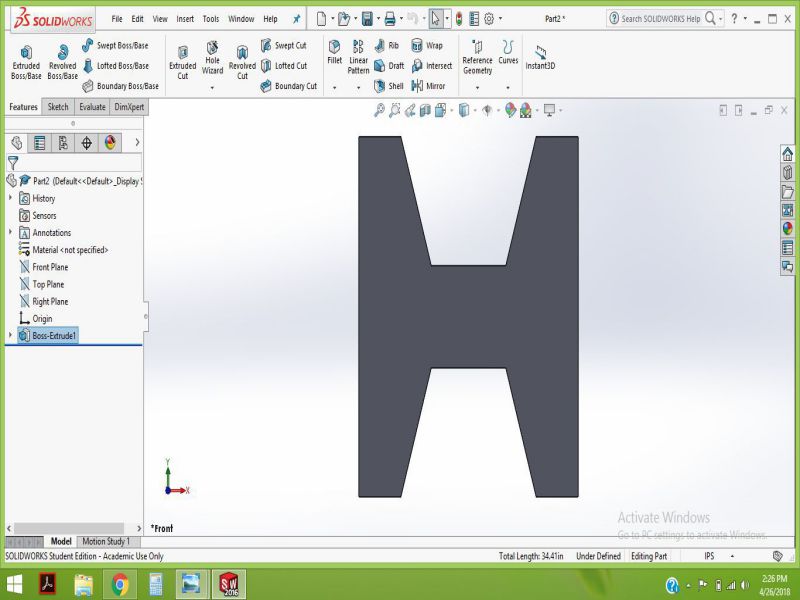Screen dimensions: 800x600
Task: Select the Draft feature
Action: click(x=389, y=66)
